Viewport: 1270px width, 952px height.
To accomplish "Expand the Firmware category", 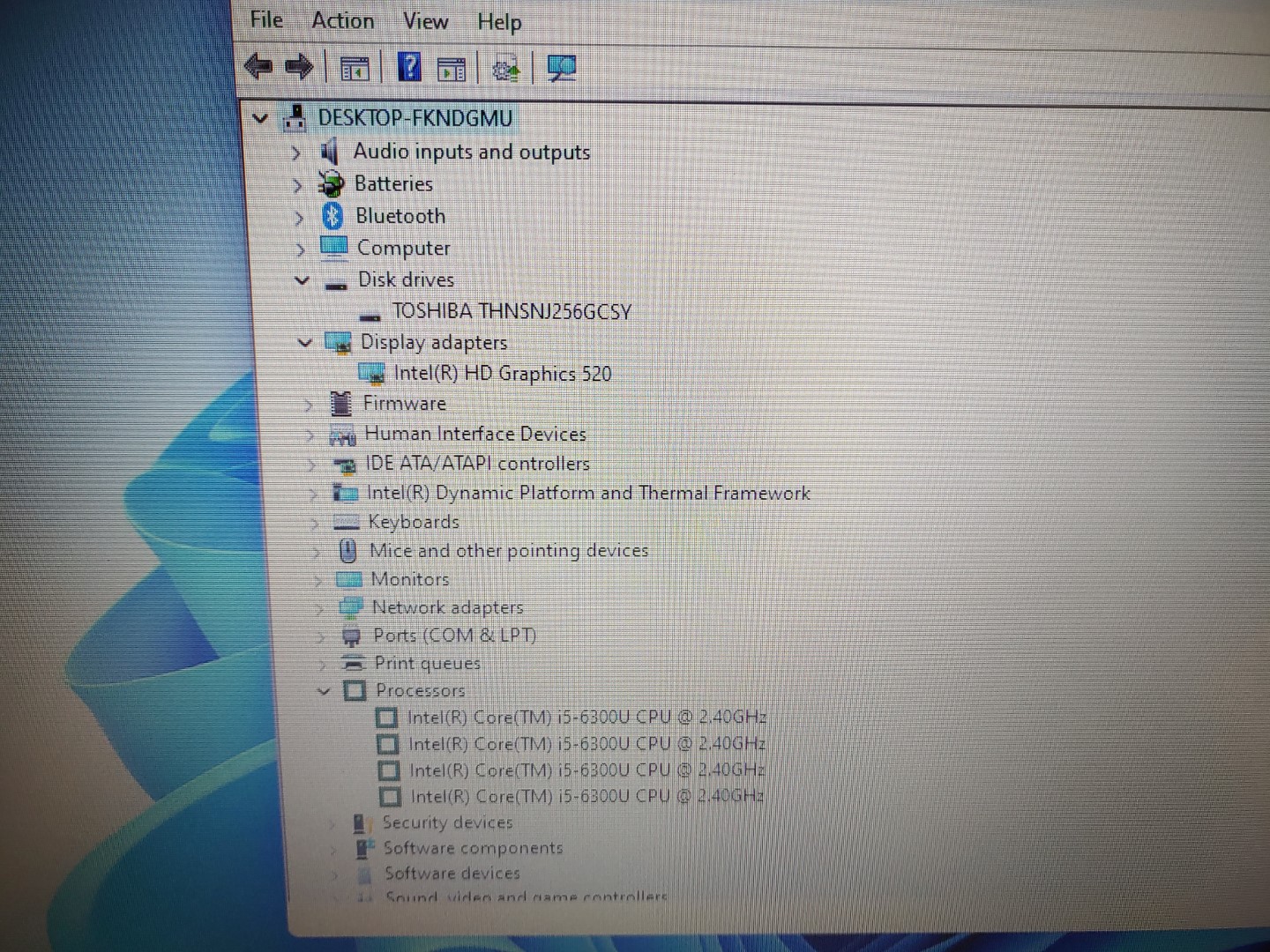I will click(308, 405).
